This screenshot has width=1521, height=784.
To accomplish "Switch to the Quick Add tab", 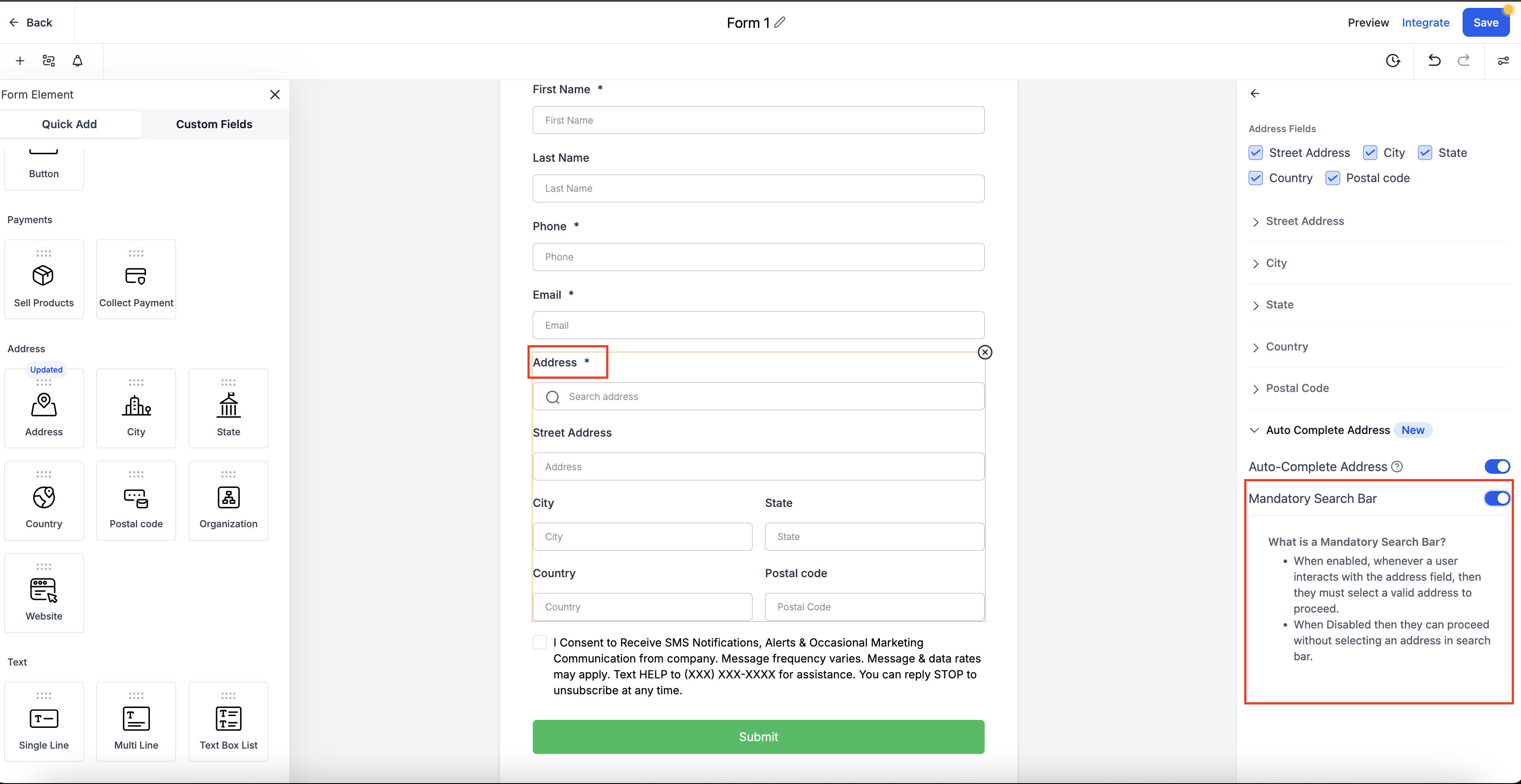I will pos(69,124).
